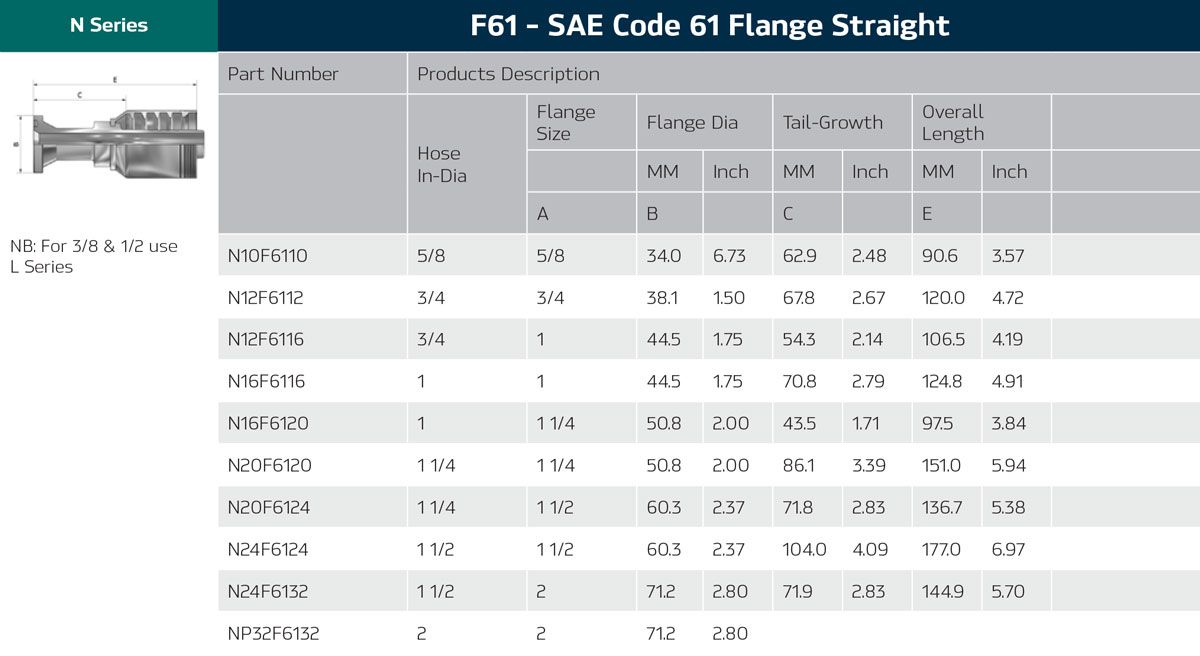Click part number N20F6120
1200x656 pixels.
click(269, 466)
